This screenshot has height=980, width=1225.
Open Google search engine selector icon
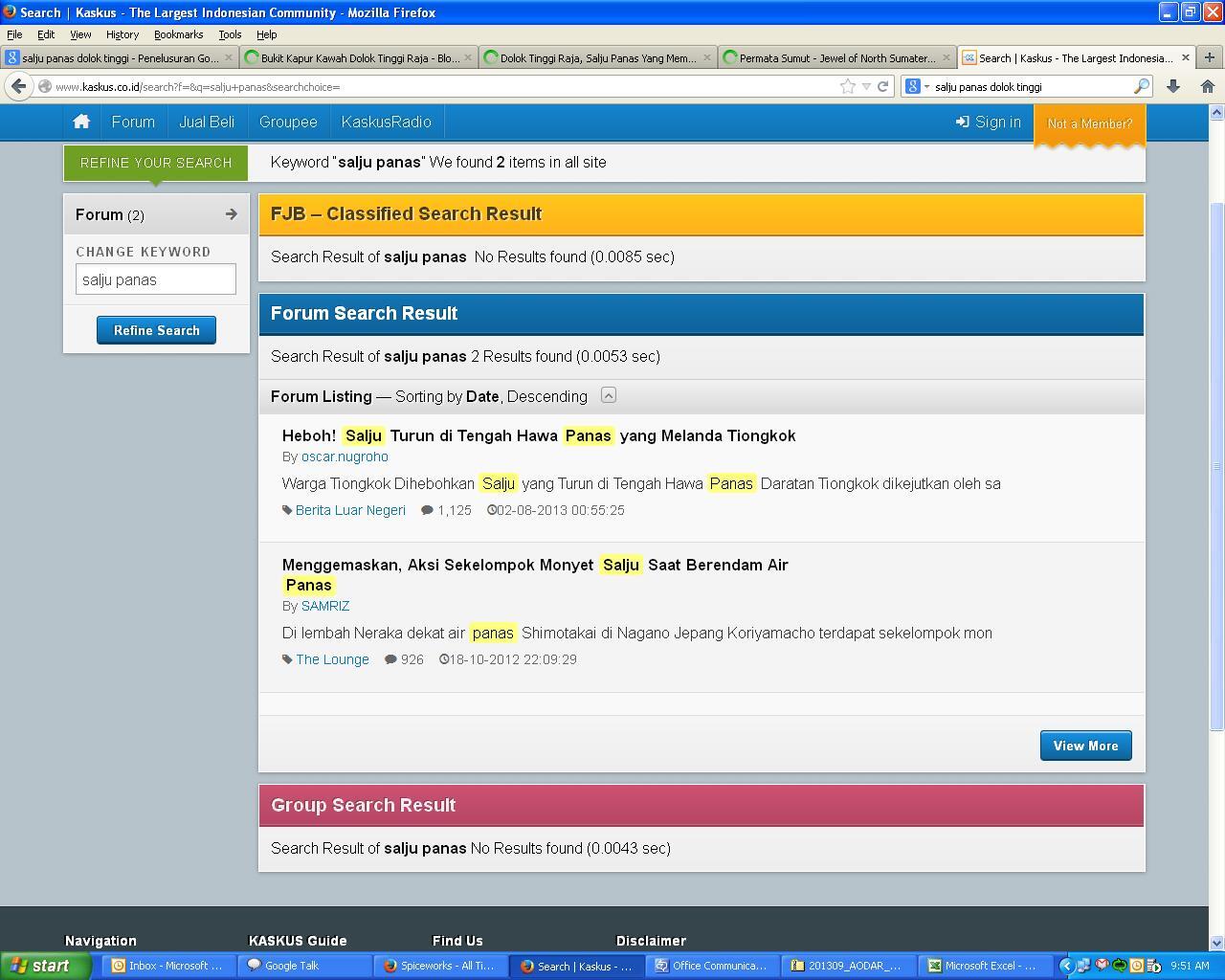point(916,86)
